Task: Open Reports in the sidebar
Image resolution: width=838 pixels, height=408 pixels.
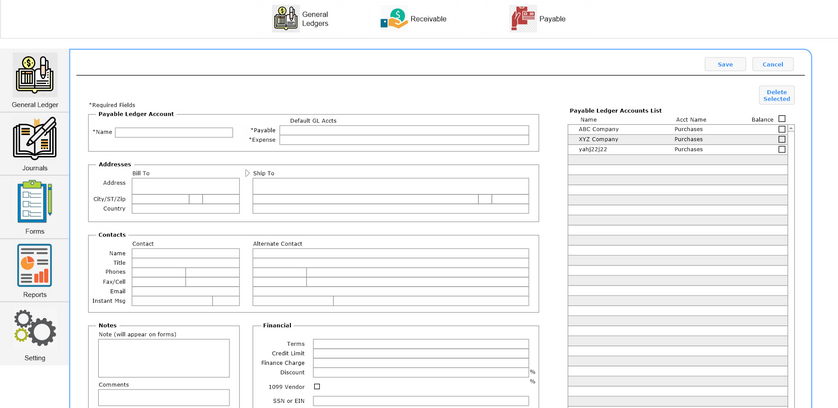Action: (x=35, y=266)
